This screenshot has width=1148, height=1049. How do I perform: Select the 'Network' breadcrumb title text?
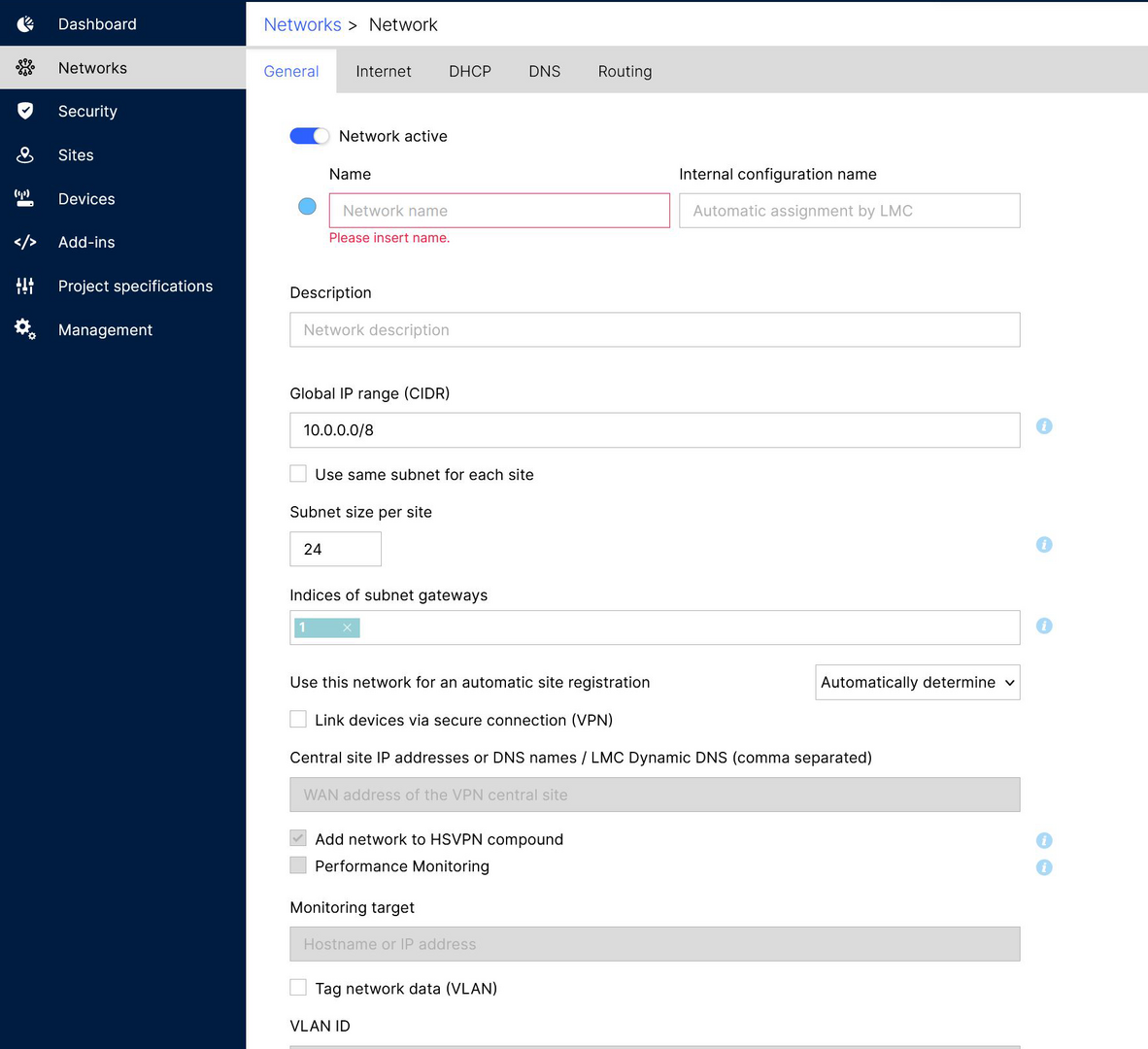[x=403, y=25]
